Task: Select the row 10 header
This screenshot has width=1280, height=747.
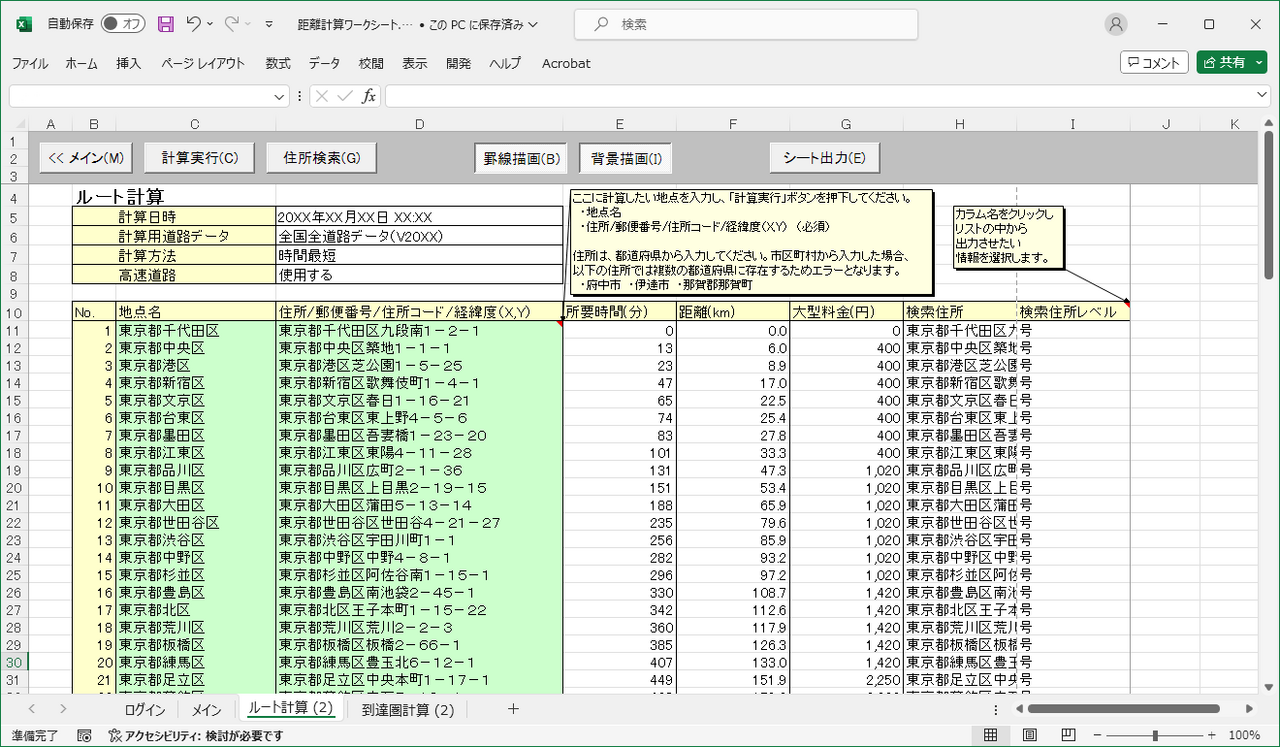Action: tap(14, 313)
